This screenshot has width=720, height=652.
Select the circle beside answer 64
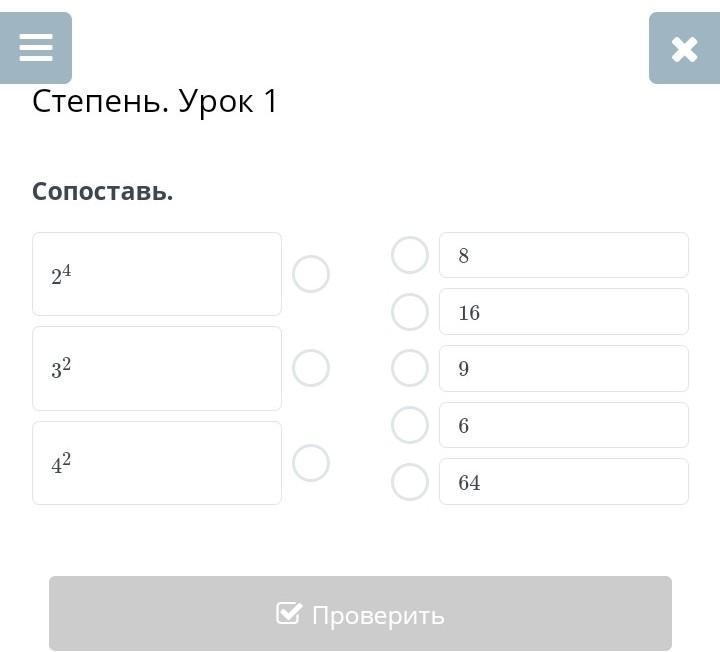click(410, 482)
